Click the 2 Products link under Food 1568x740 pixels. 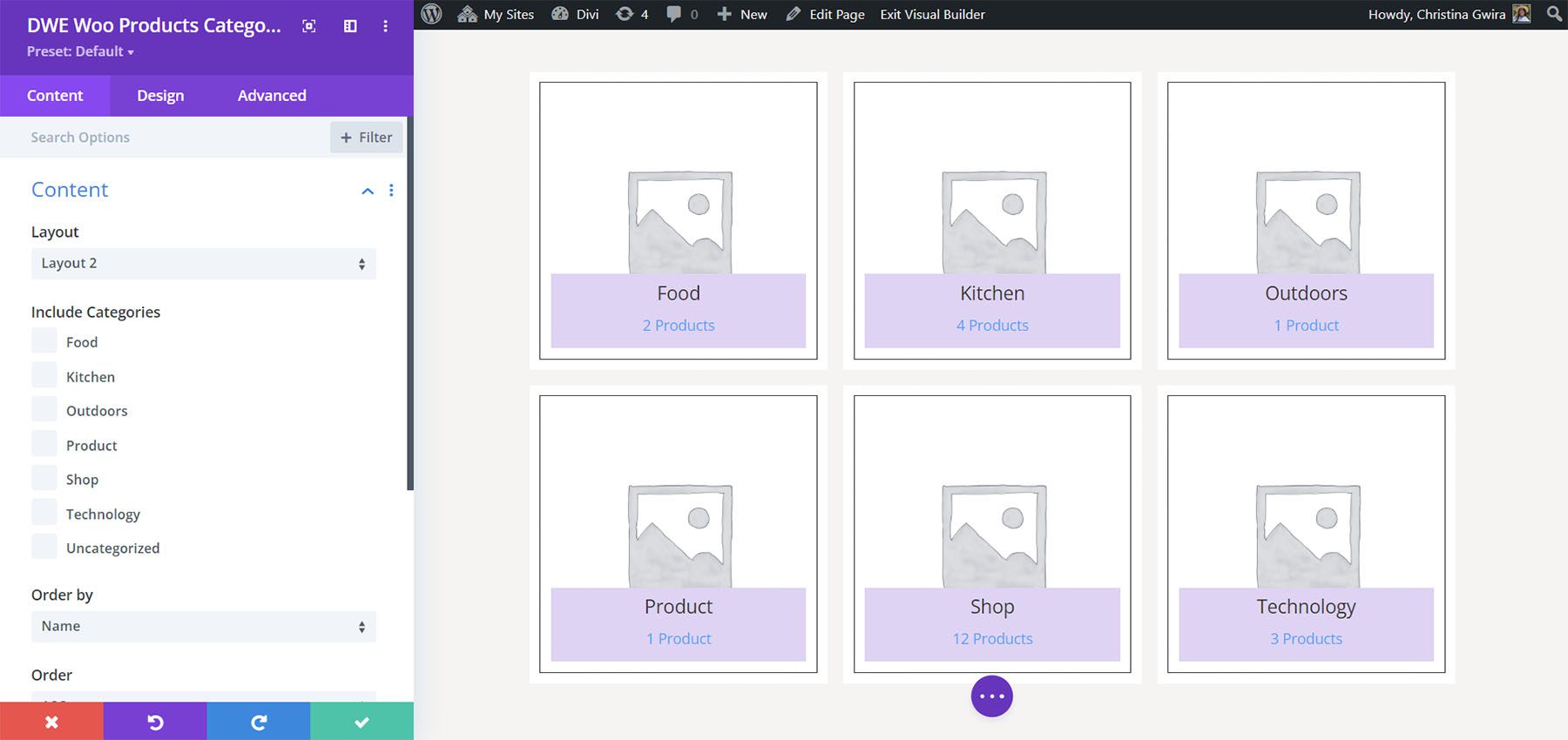tap(679, 326)
